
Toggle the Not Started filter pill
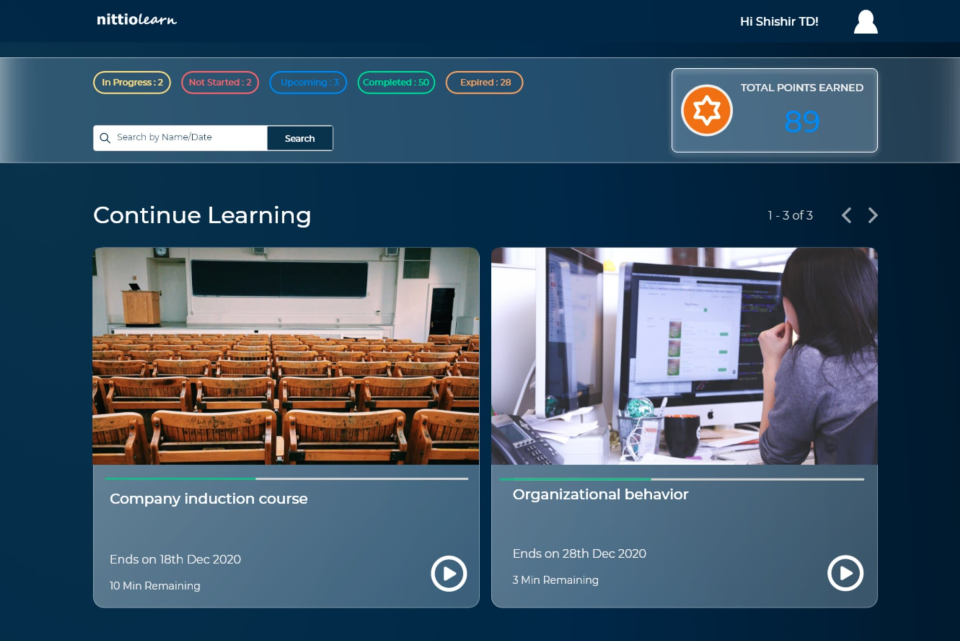pyautogui.click(x=219, y=82)
